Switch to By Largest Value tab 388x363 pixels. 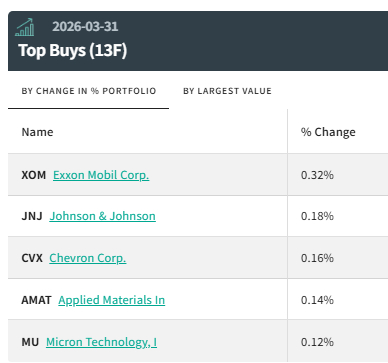coord(227,91)
